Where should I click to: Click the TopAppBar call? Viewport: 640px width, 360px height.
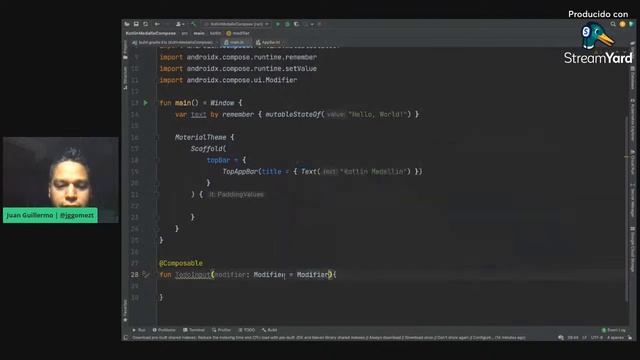(240, 172)
